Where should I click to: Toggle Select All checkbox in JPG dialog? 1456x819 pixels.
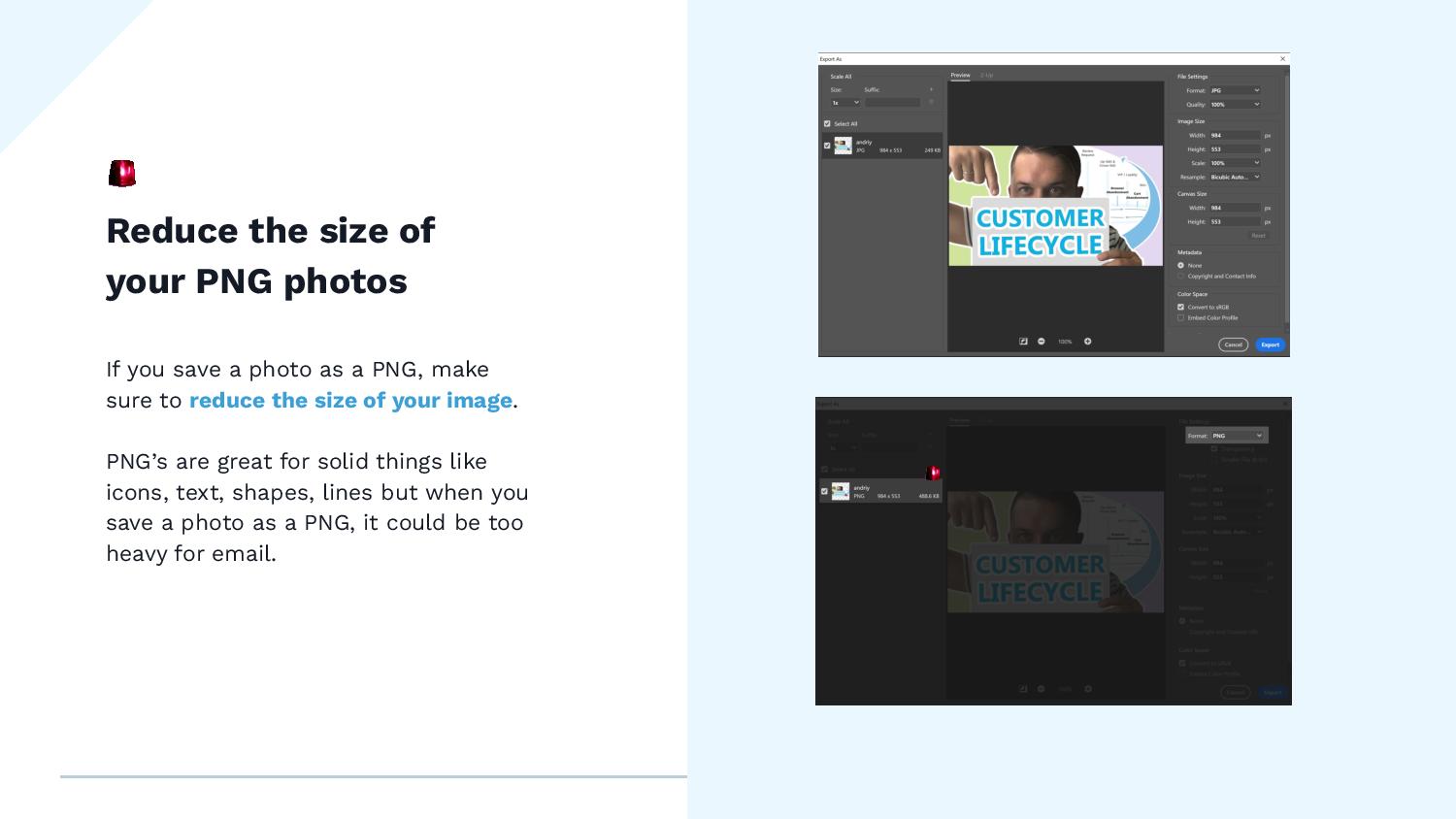[827, 123]
